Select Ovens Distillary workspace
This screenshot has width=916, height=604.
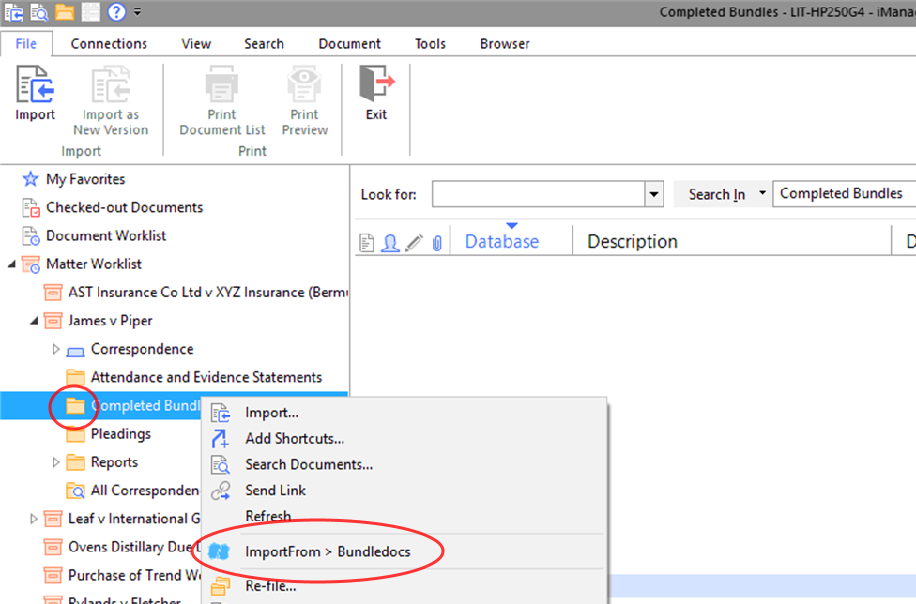(x=134, y=547)
